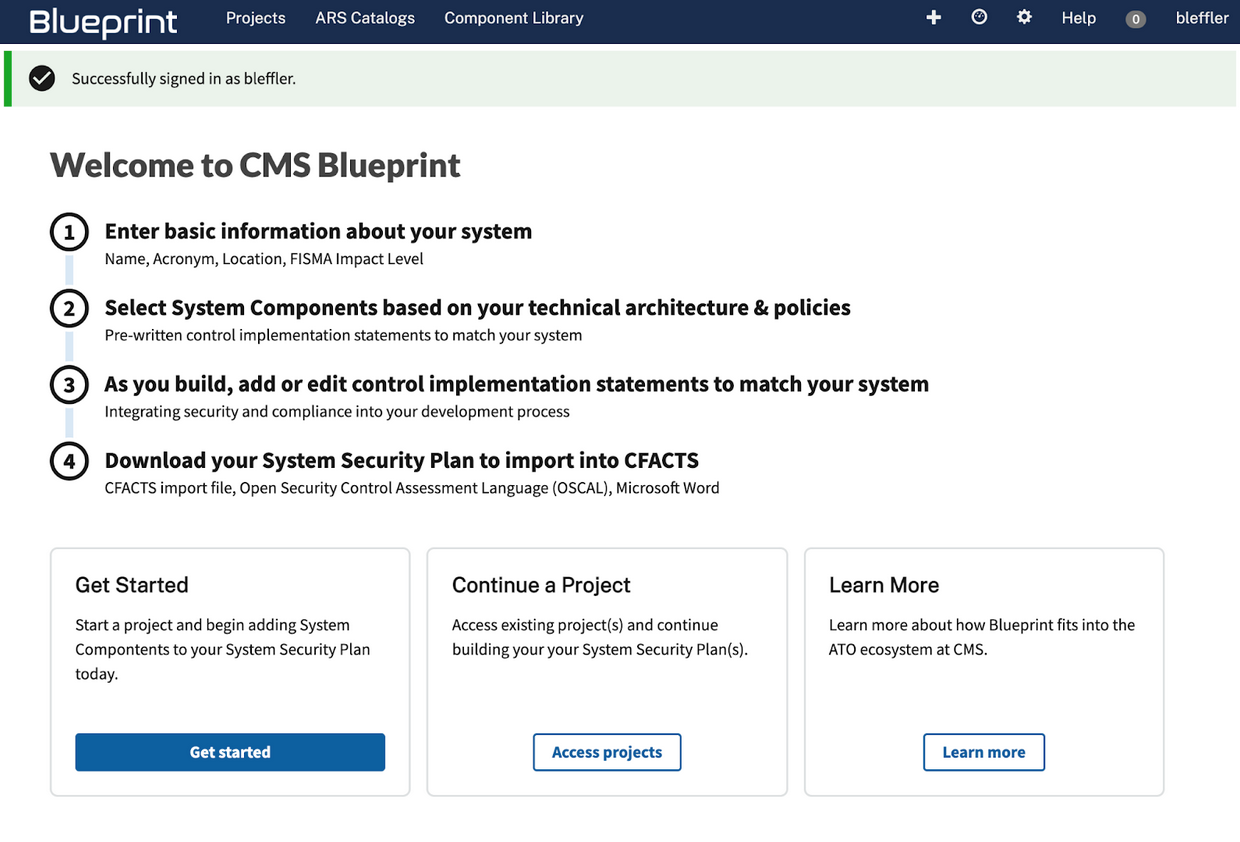Click the notification count badge
This screenshot has width=1240, height=842.
pyautogui.click(x=1135, y=19)
